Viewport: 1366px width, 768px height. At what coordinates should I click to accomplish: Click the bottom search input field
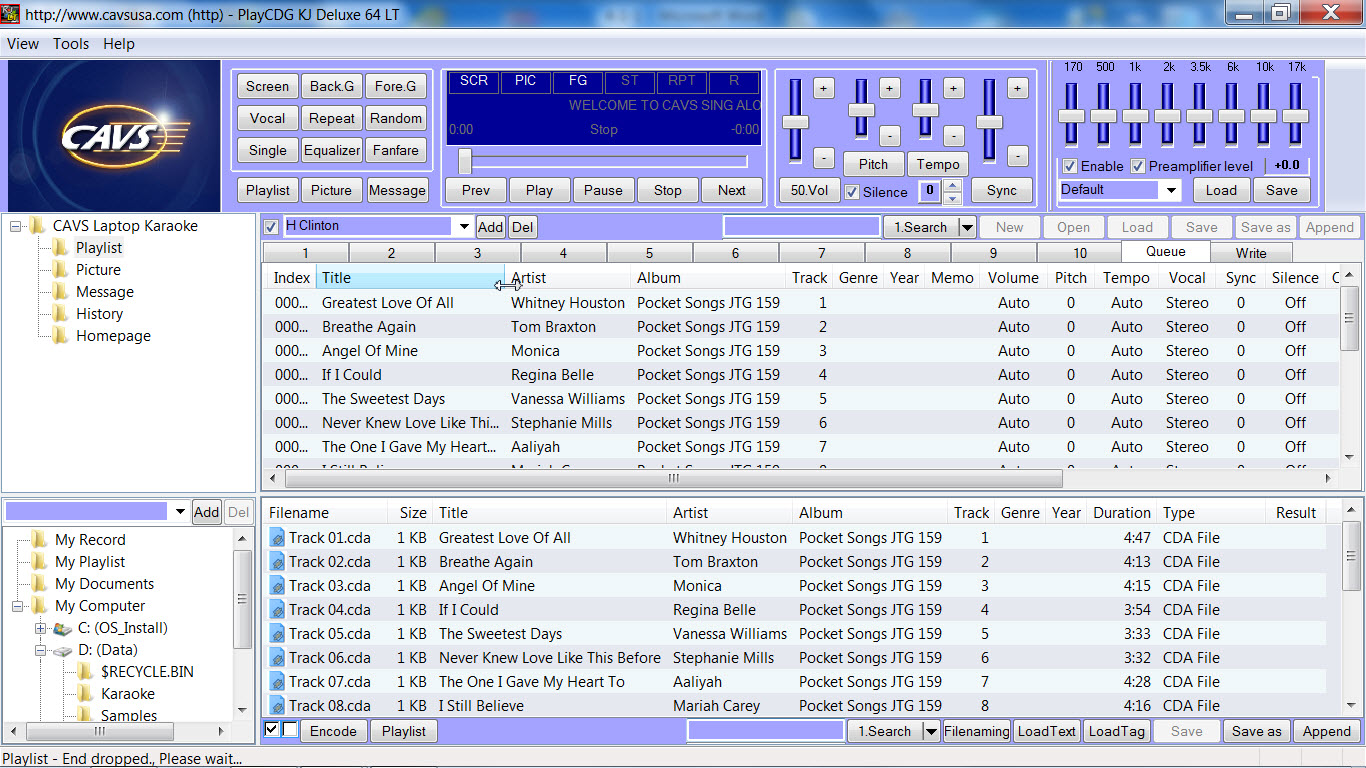[x=765, y=731]
